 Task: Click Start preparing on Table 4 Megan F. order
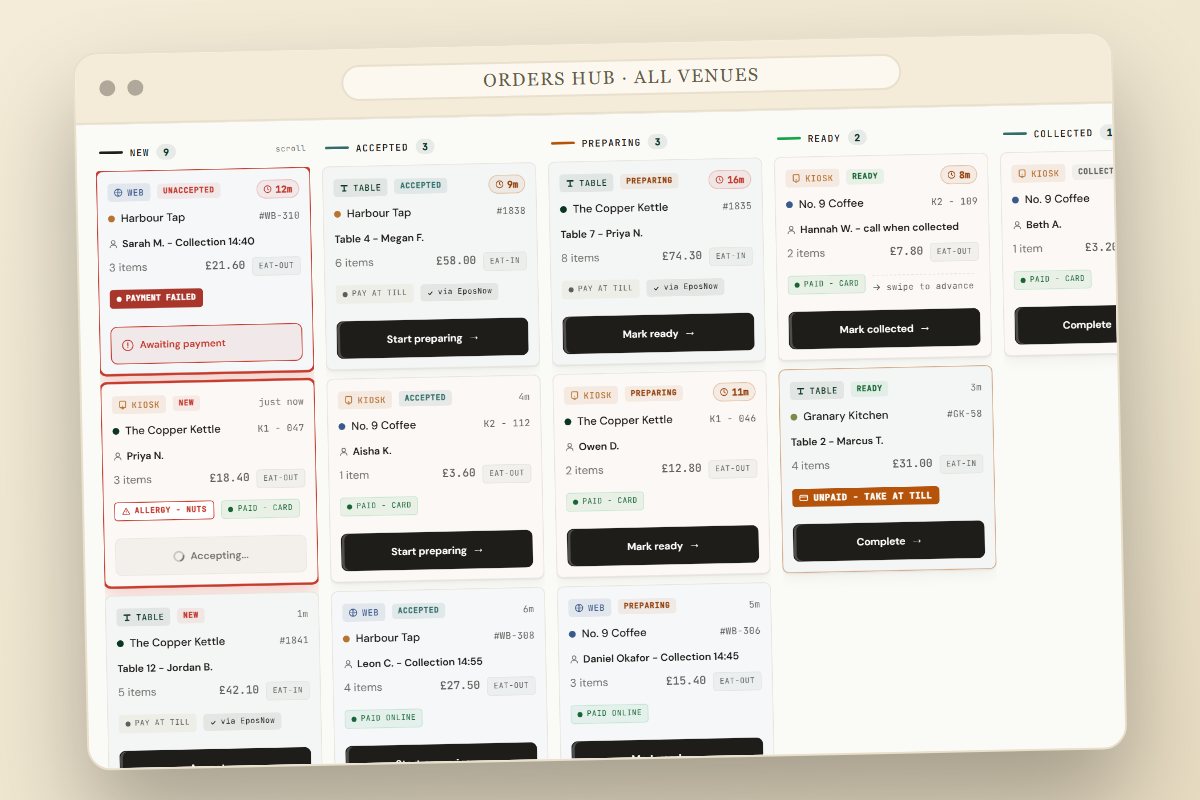(432, 338)
